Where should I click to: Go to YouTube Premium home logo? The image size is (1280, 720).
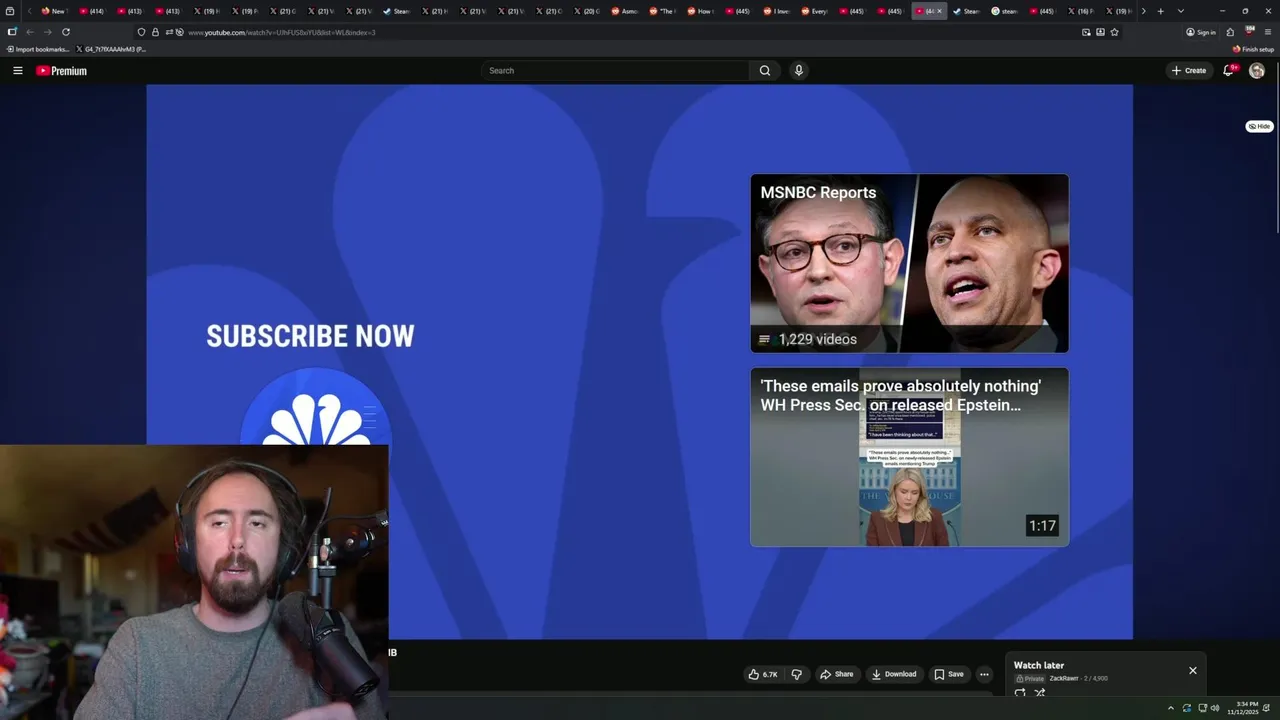point(61,70)
